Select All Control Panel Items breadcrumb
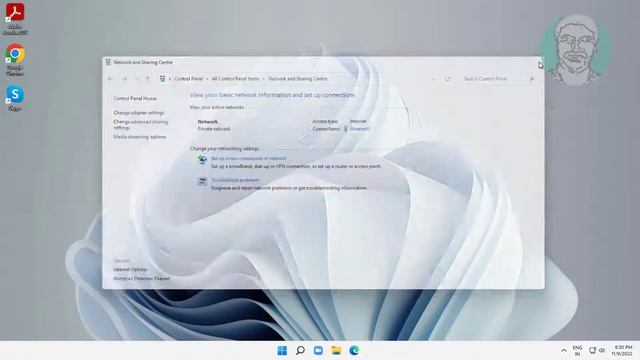 coord(236,79)
